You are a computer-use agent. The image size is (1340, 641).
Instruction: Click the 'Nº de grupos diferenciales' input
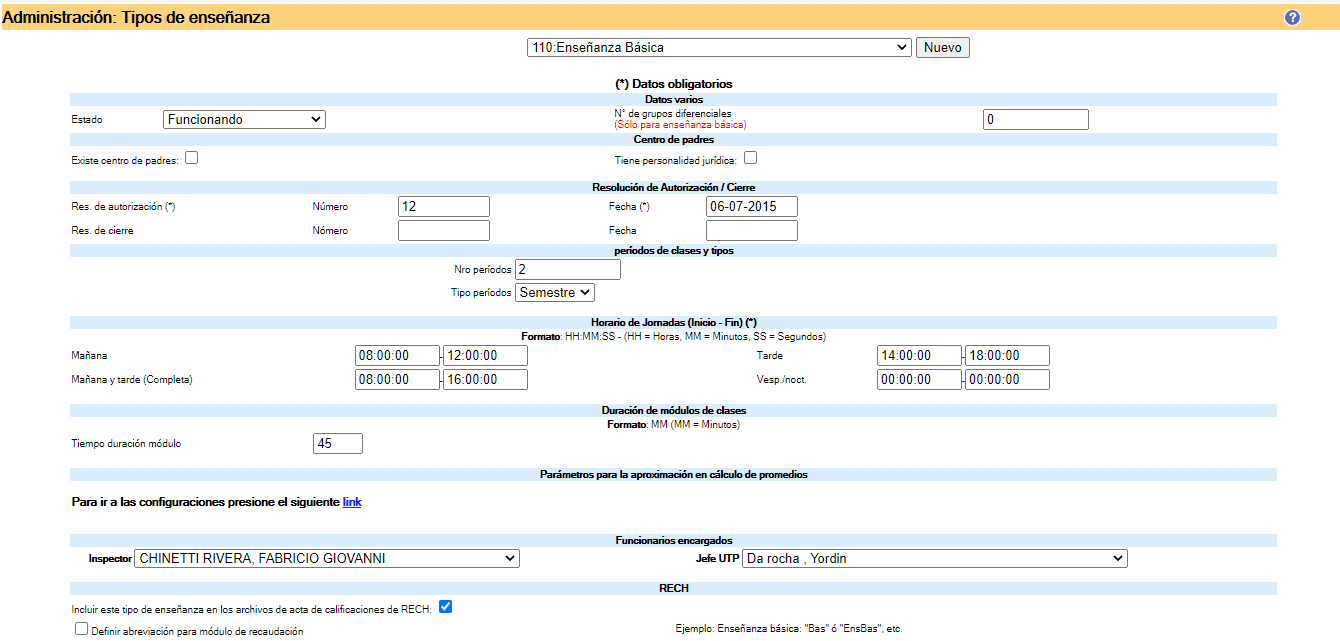[x=1035, y=118]
